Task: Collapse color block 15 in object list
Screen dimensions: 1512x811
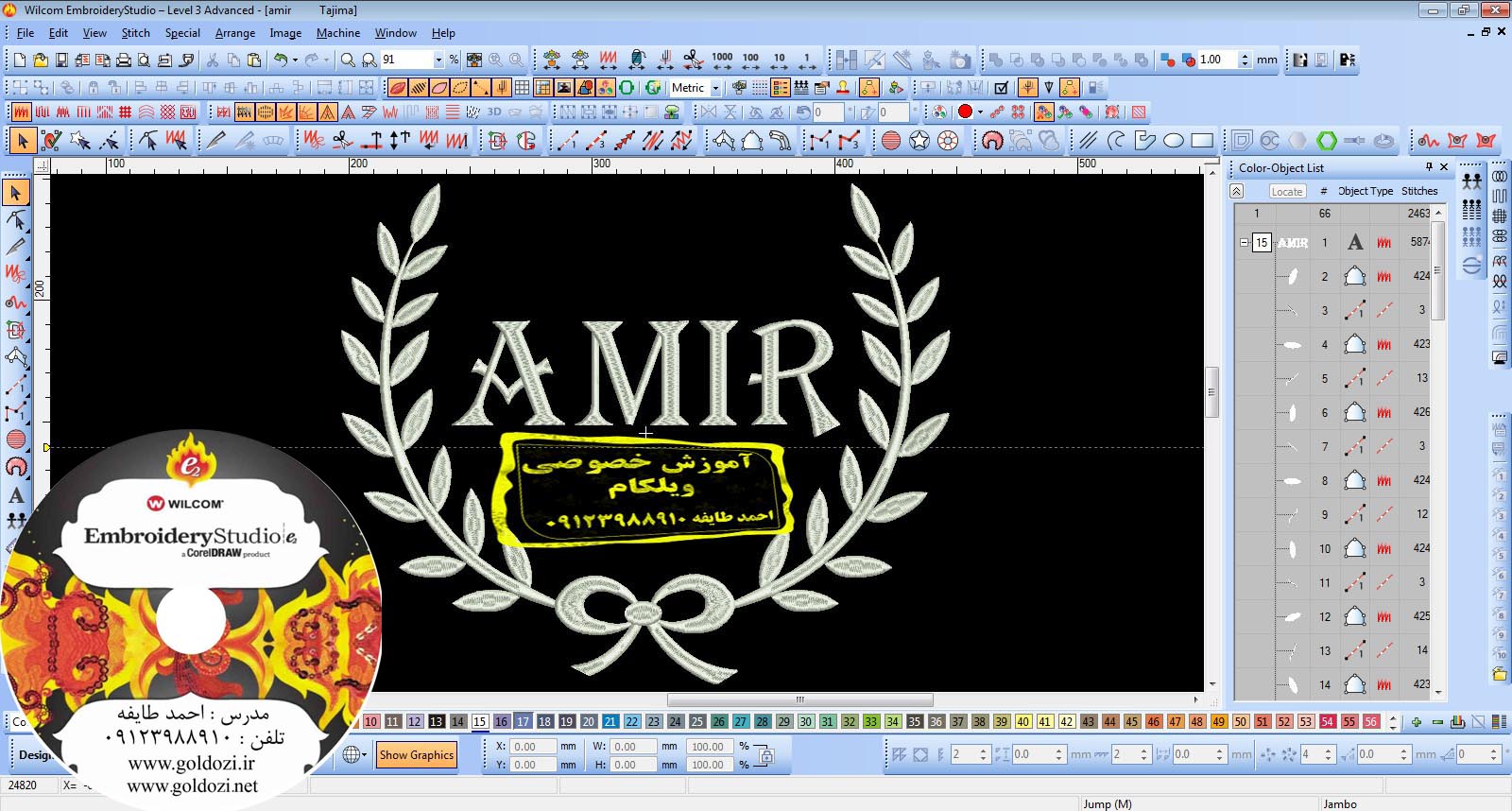Action: coord(1244,243)
